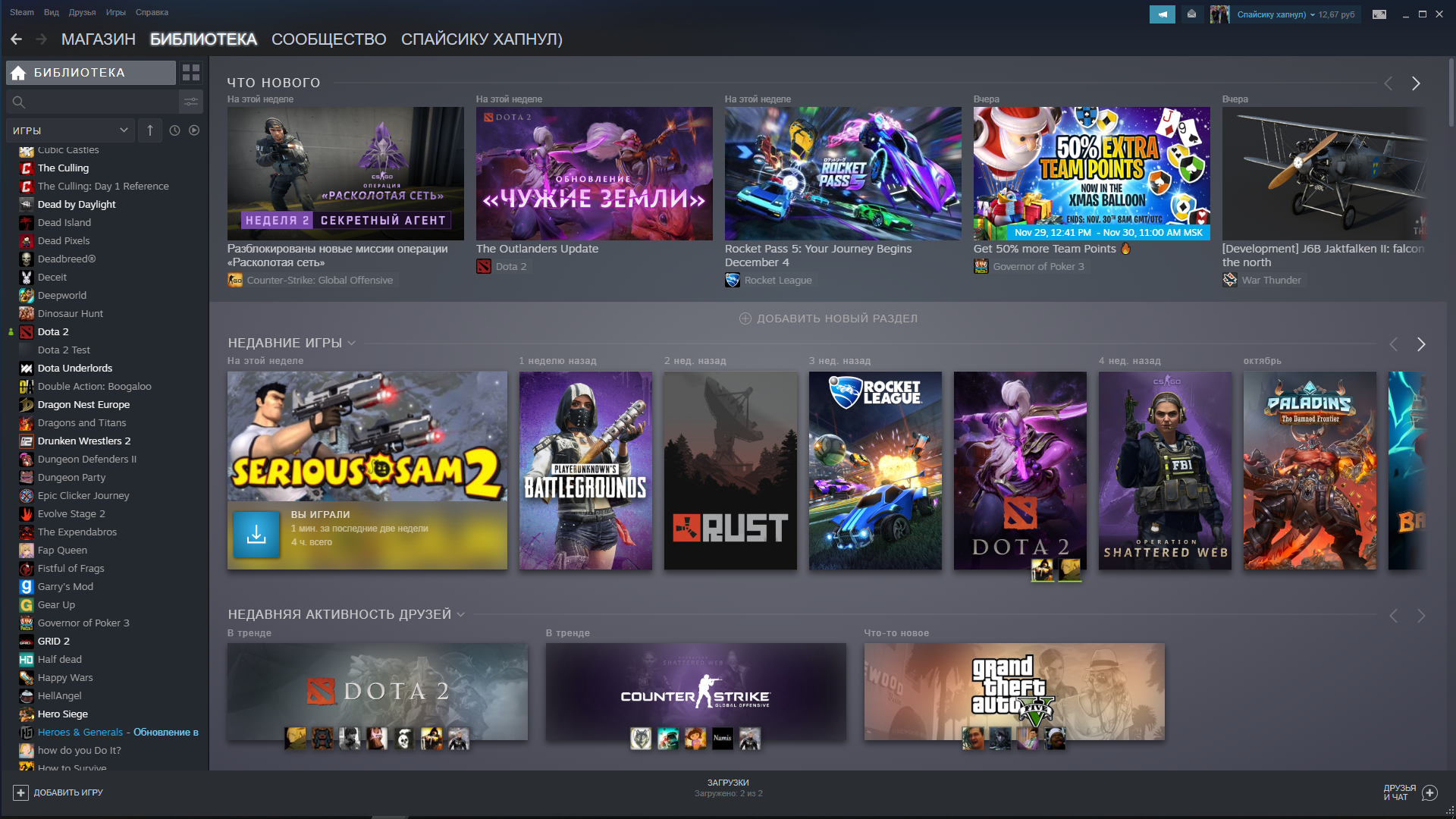Click the БИБЛИОТЕКА home button in sidebar
This screenshot has height=819, width=1456.
(x=91, y=73)
